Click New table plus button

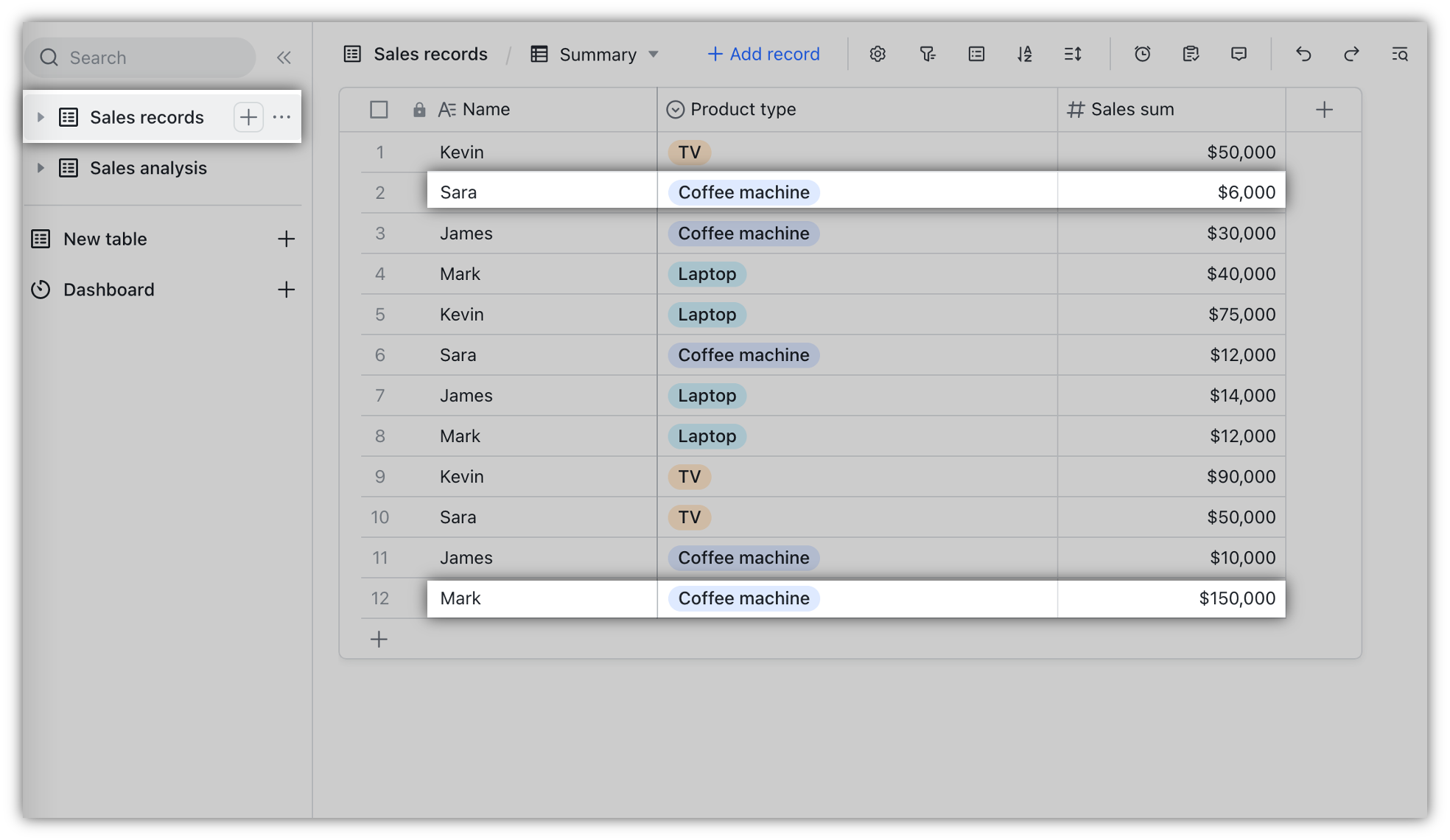pyautogui.click(x=284, y=239)
